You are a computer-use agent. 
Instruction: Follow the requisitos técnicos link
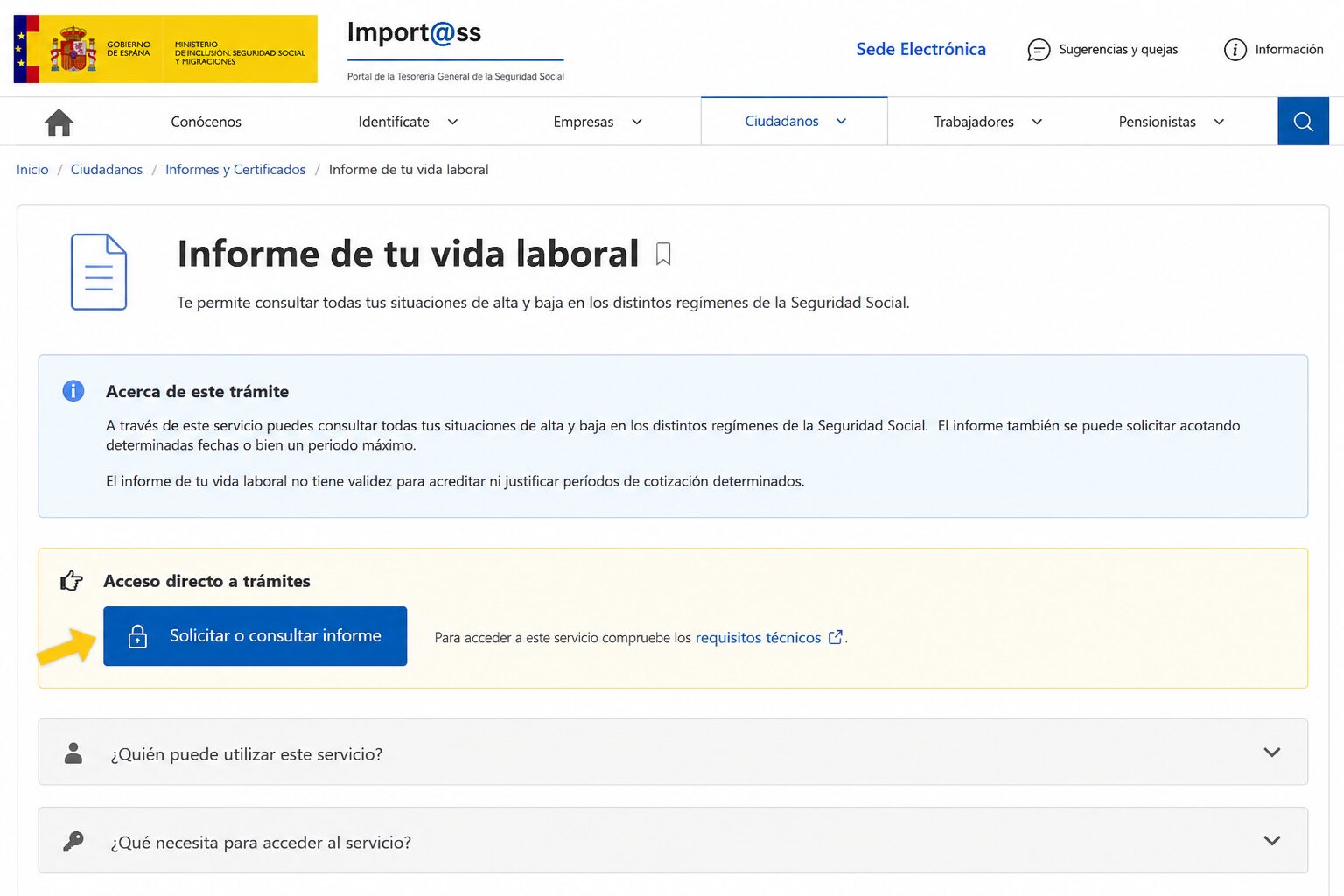(758, 637)
